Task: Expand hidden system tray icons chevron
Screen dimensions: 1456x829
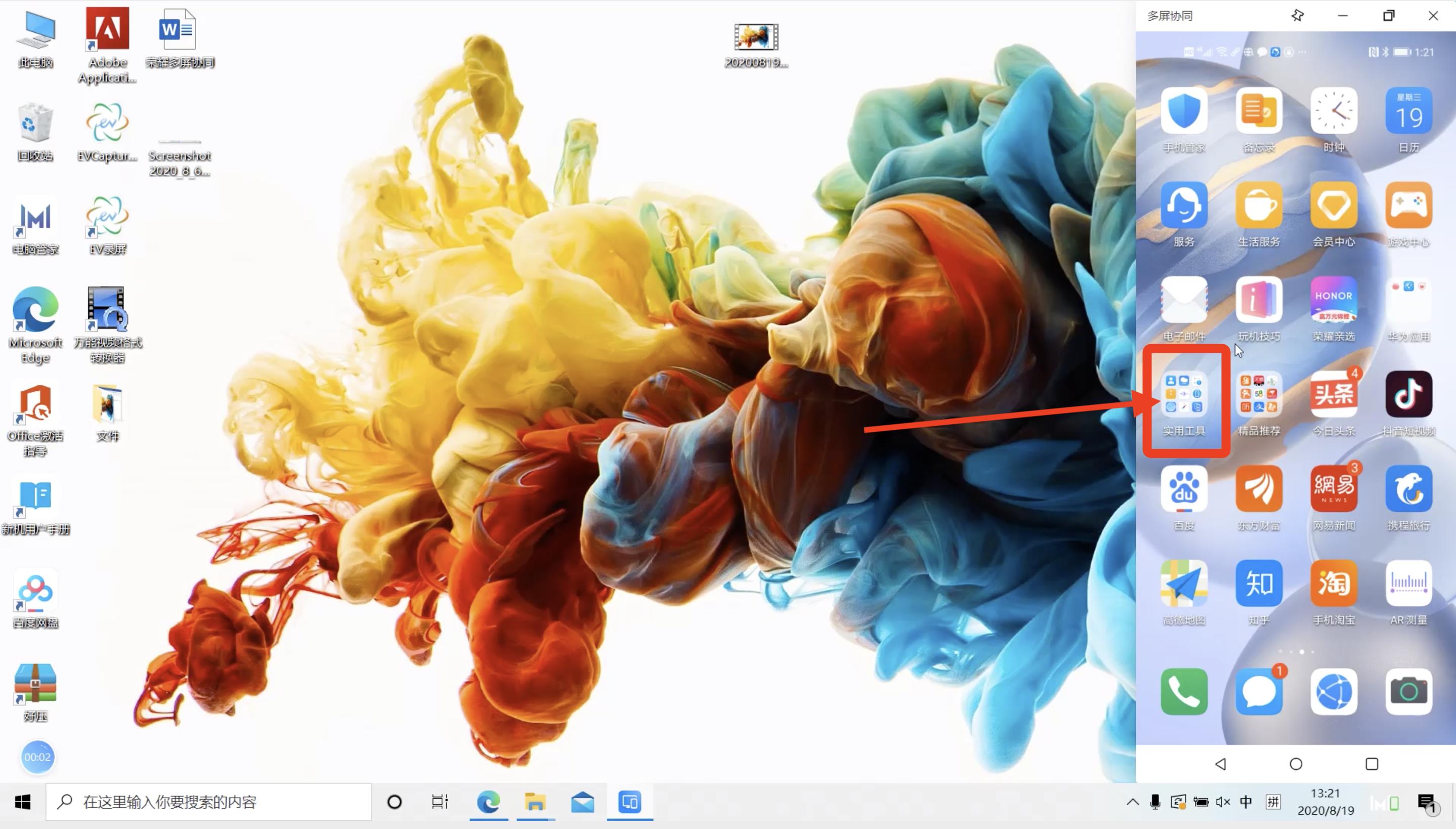Action: [x=1132, y=802]
